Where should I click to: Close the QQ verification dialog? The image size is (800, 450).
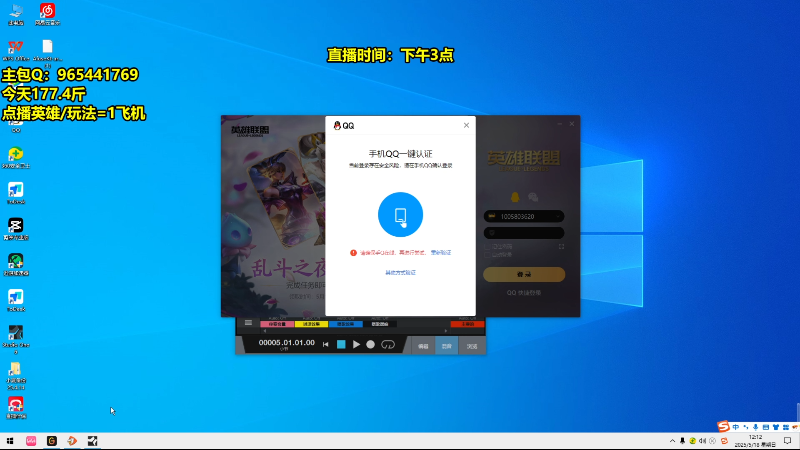[466, 125]
